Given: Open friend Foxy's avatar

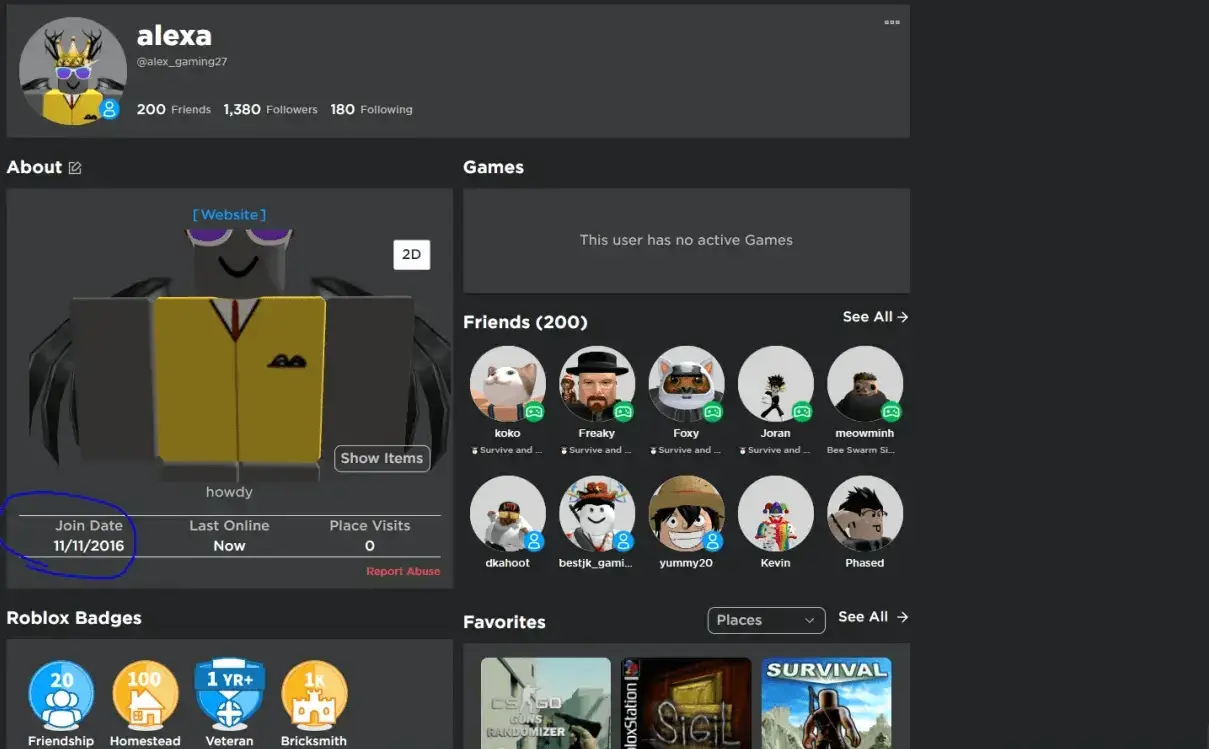Looking at the screenshot, I should [686, 384].
